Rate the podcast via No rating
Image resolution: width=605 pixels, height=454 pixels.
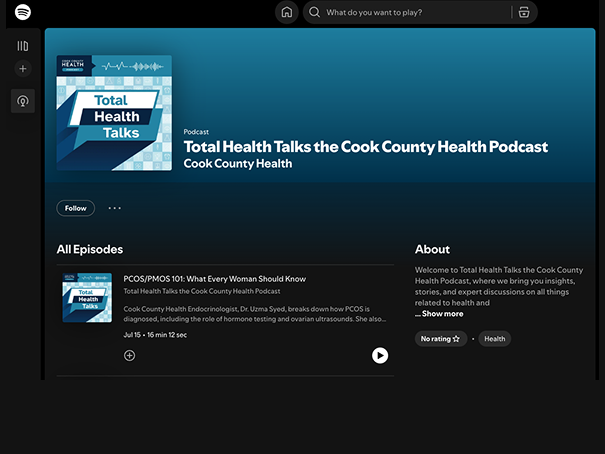point(441,339)
